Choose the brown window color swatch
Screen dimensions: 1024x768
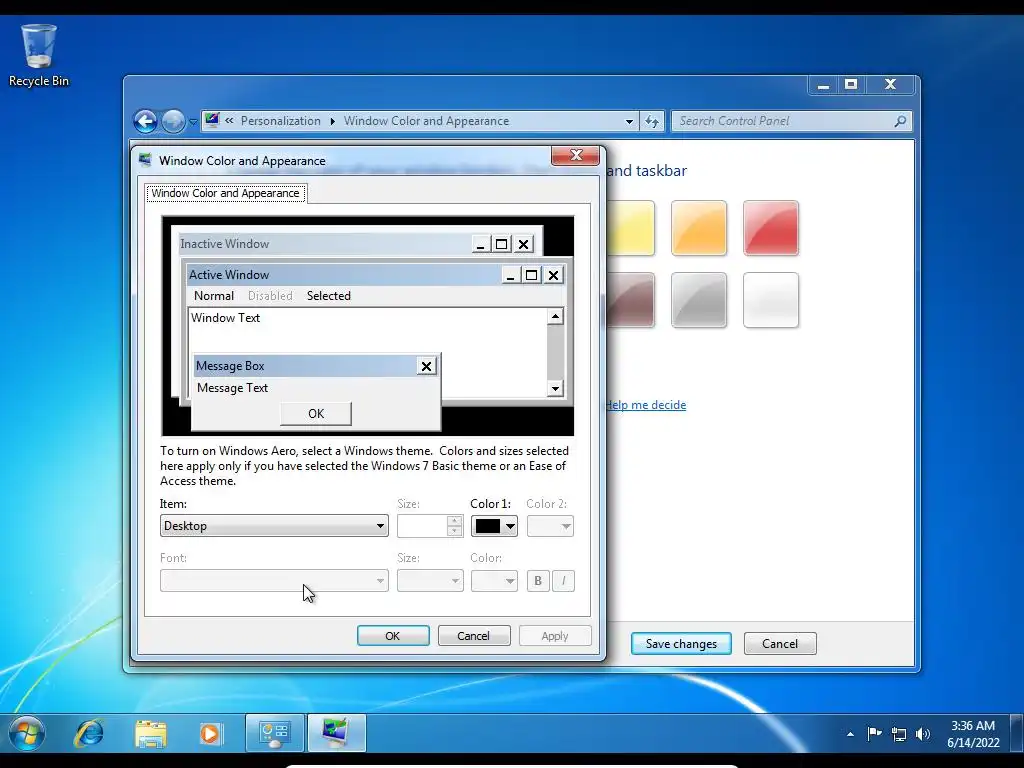click(x=630, y=300)
